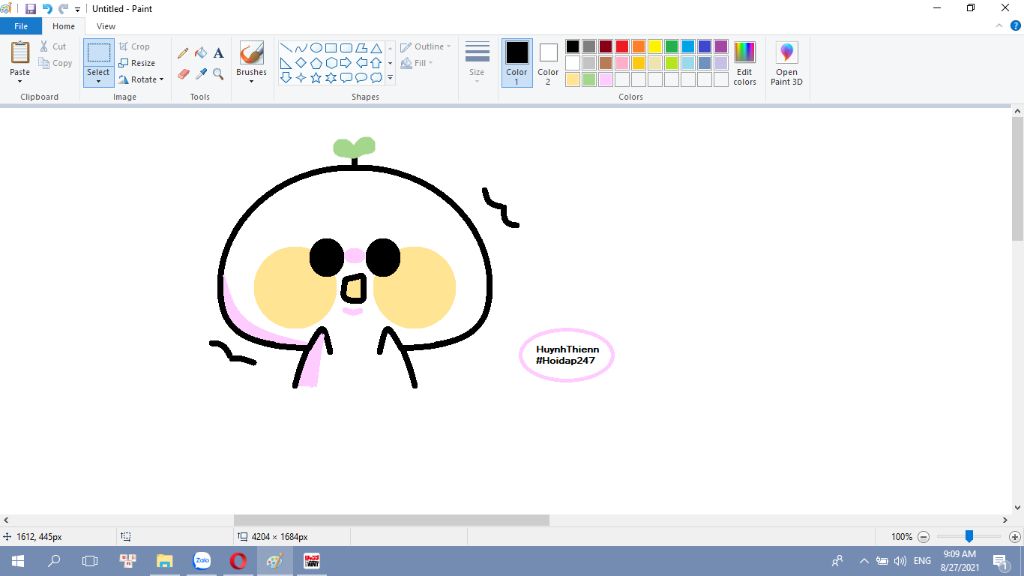Select the Triangle shape
Image resolution: width=1024 pixels, height=576 pixels.
click(x=377, y=48)
